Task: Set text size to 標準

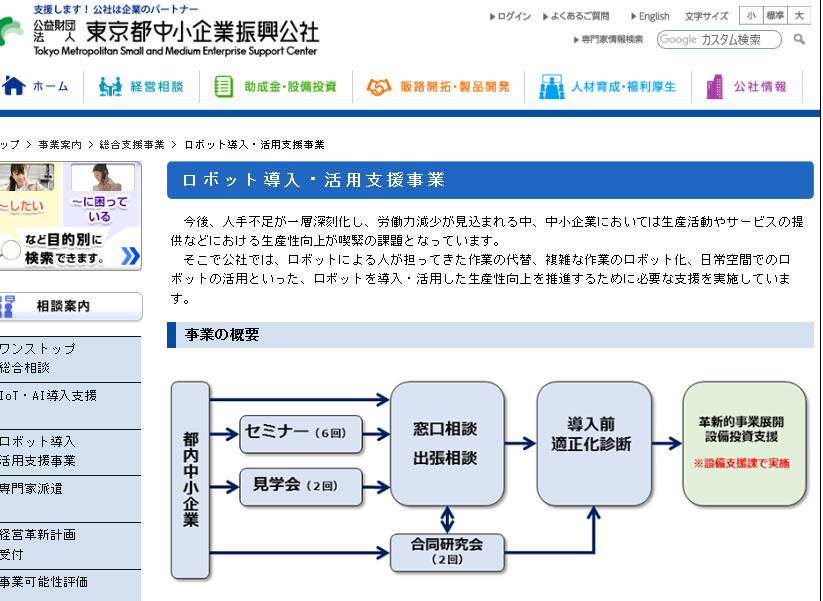Action: (775, 16)
